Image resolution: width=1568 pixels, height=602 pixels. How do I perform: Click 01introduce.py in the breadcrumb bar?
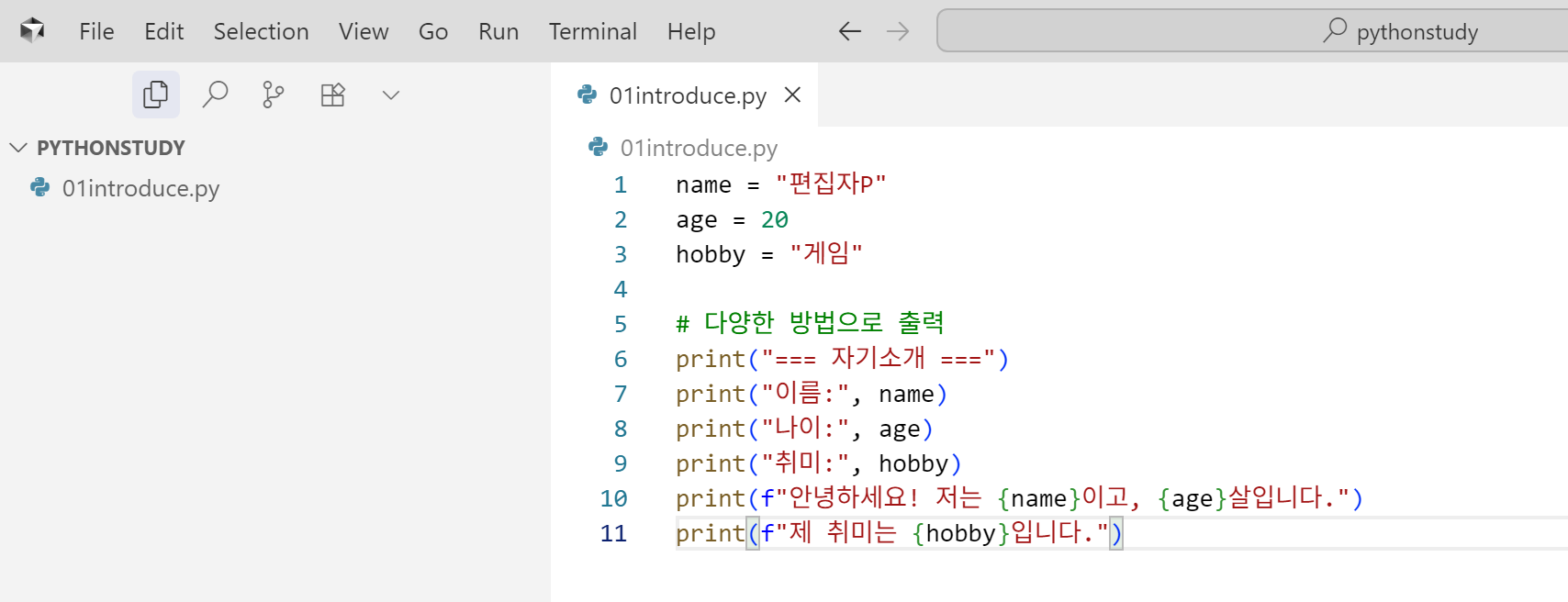[699, 148]
